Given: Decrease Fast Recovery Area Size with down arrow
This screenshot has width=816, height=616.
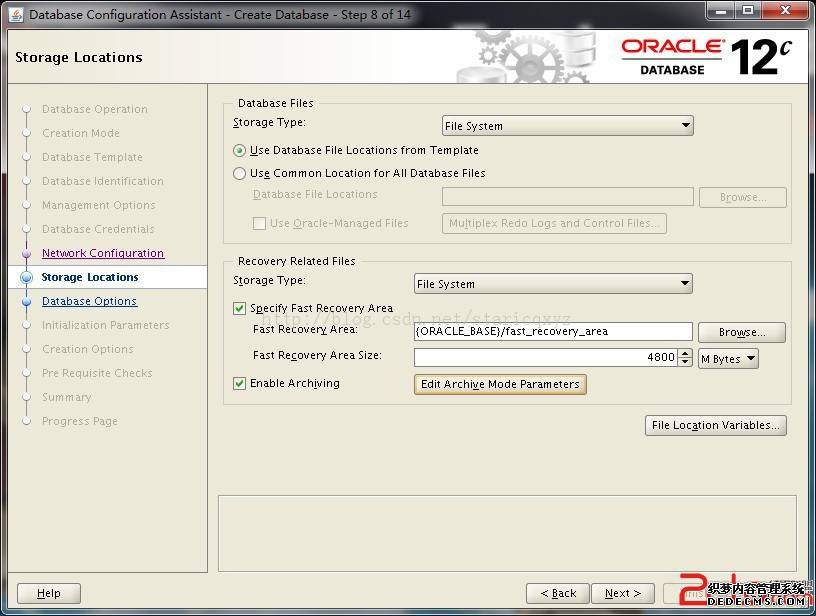Looking at the screenshot, I should 685,363.
